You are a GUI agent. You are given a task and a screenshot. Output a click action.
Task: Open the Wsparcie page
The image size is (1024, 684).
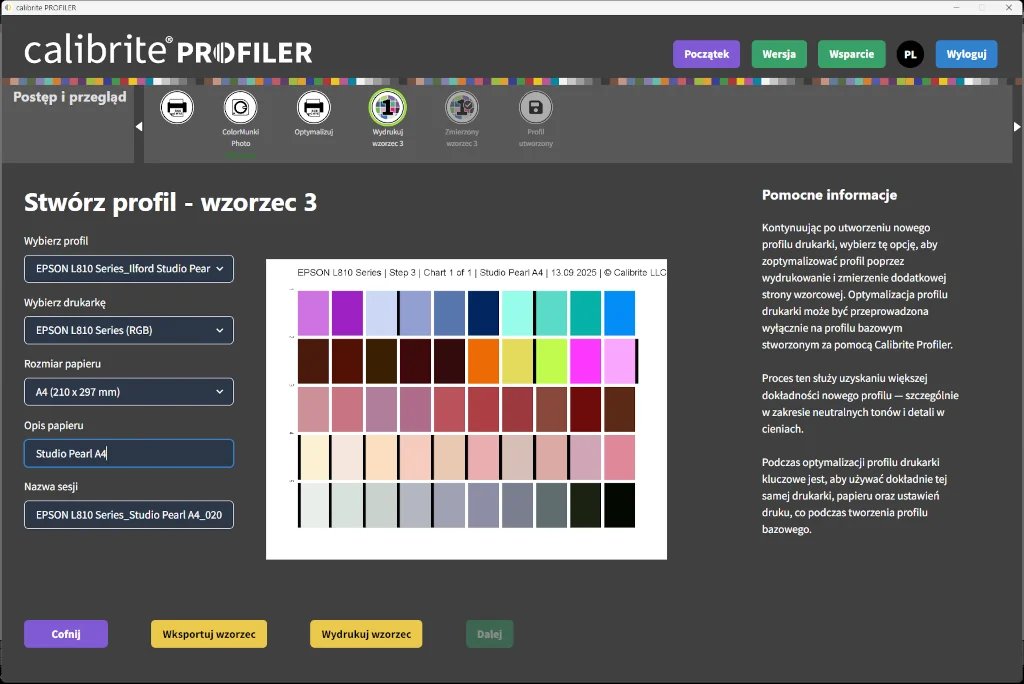pos(851,54)
